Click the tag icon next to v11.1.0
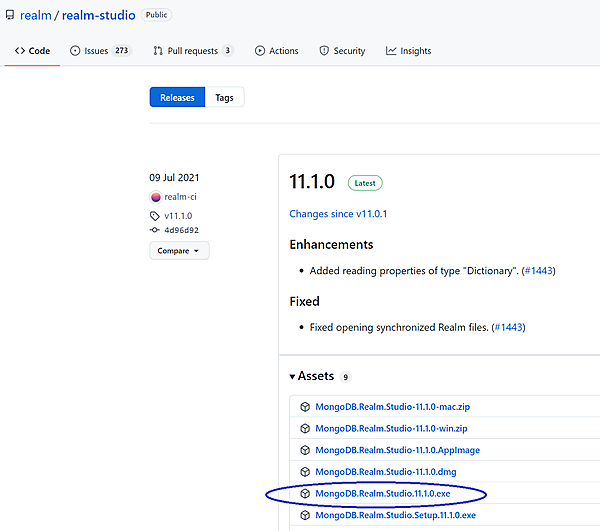600x531 pixels. [x=155, y=215]
